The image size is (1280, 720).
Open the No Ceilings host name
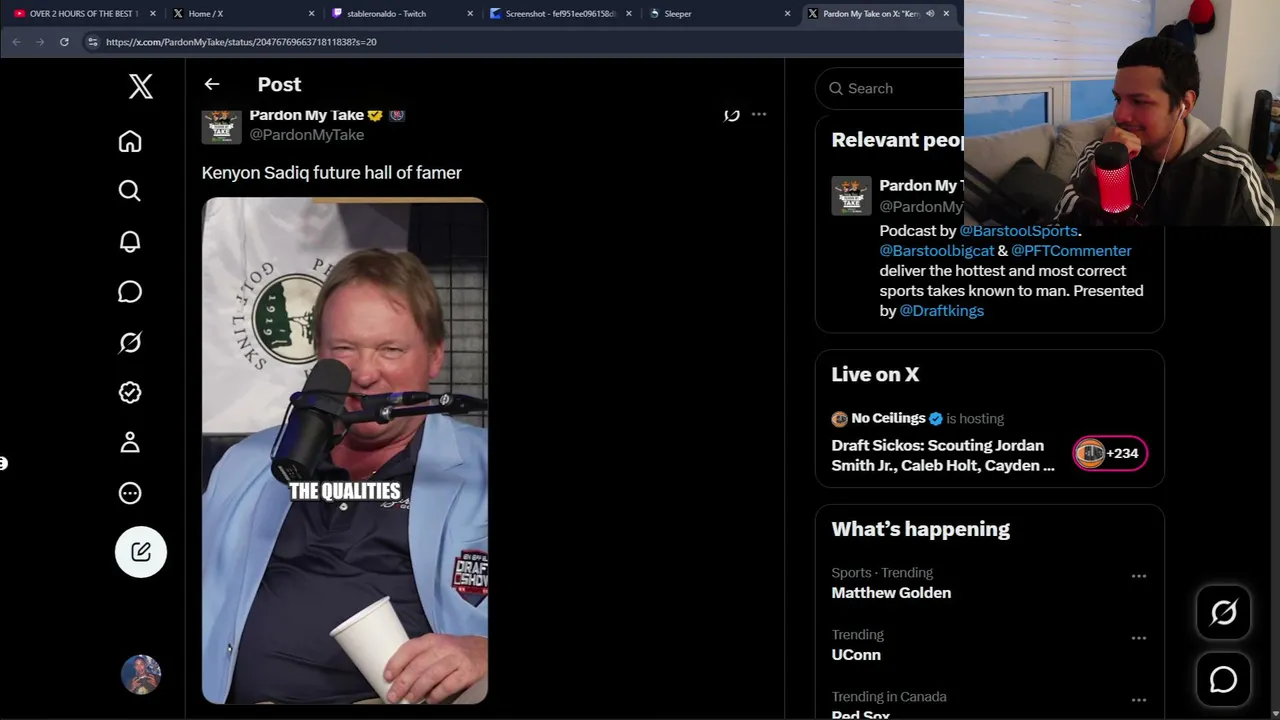click(x=888, y=419)
